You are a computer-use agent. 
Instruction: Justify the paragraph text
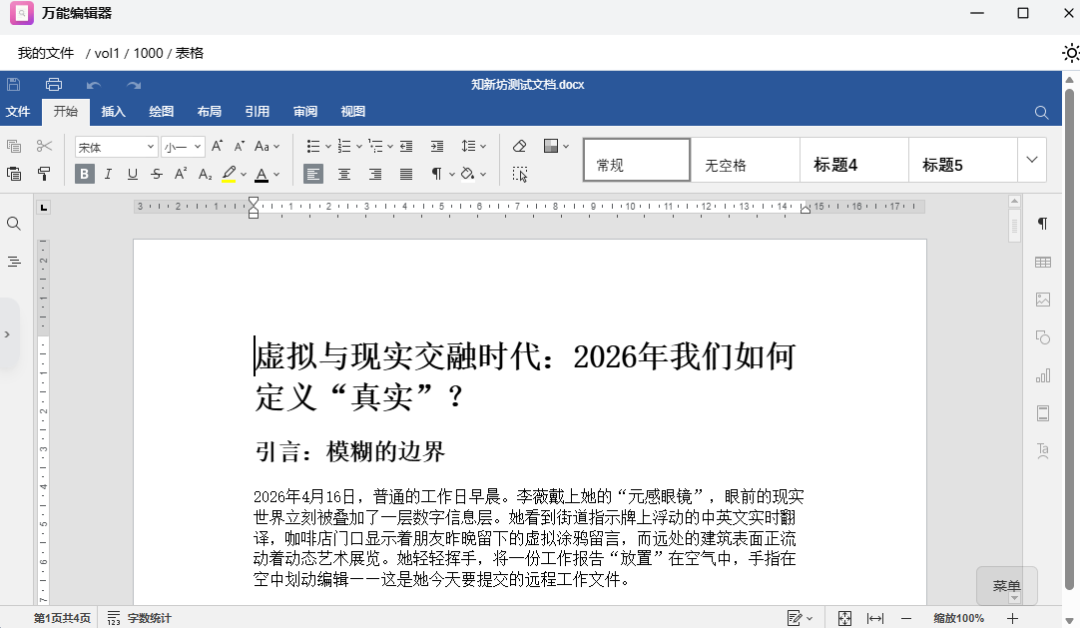(x=406, y=174)
